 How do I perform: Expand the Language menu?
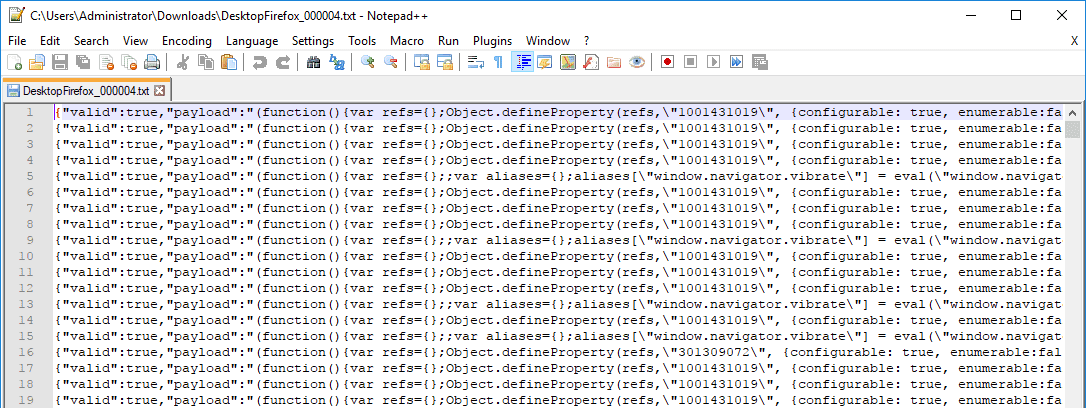click(x=252, y=41)
